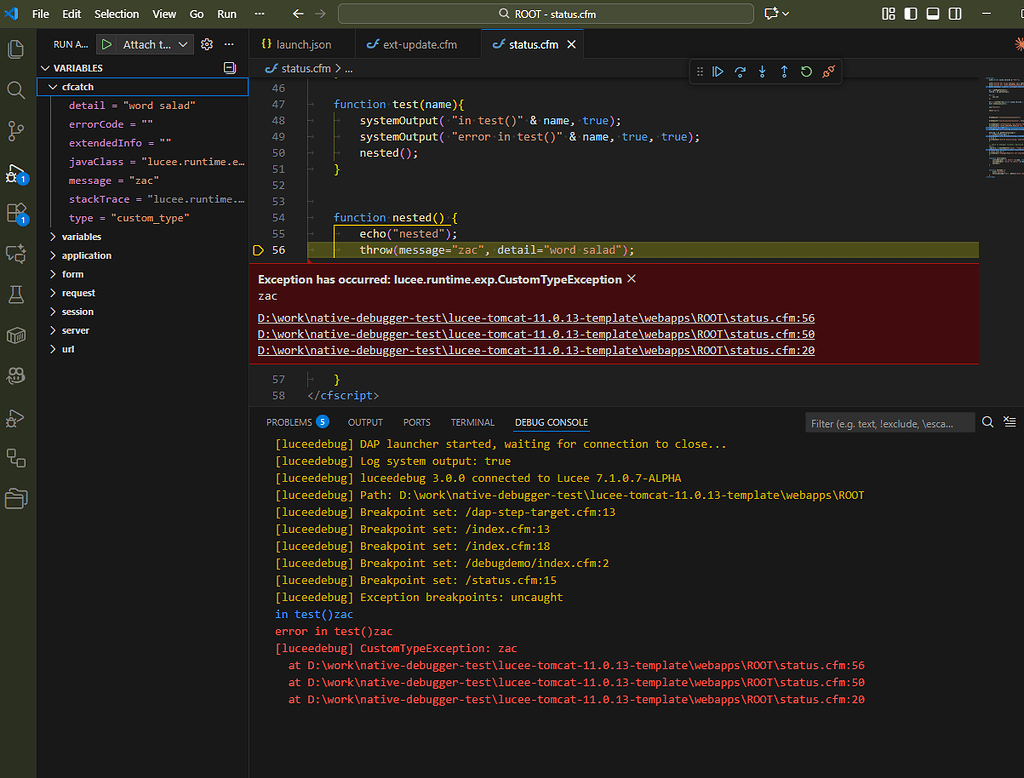1024x778 pixels.
Task: Click the Step Over debug button
Action: tap(740, 72)
